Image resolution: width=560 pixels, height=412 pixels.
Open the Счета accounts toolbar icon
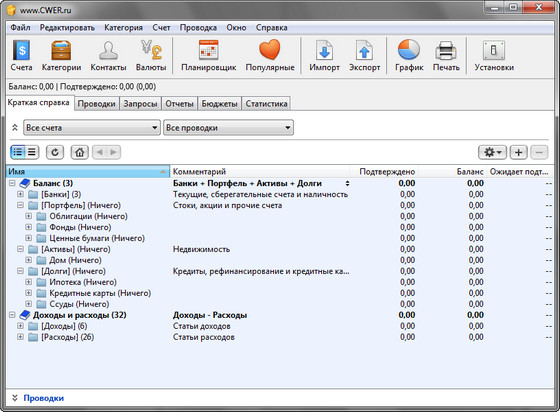(x=21, y=50)
